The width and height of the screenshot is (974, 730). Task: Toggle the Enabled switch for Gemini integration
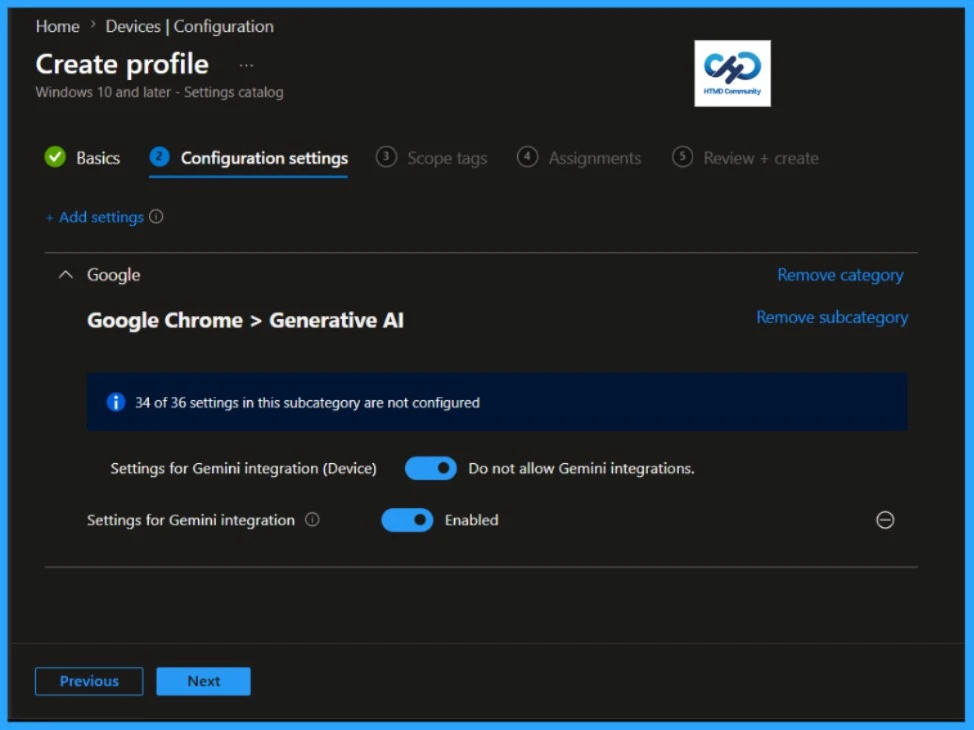[x=407, y=520]
